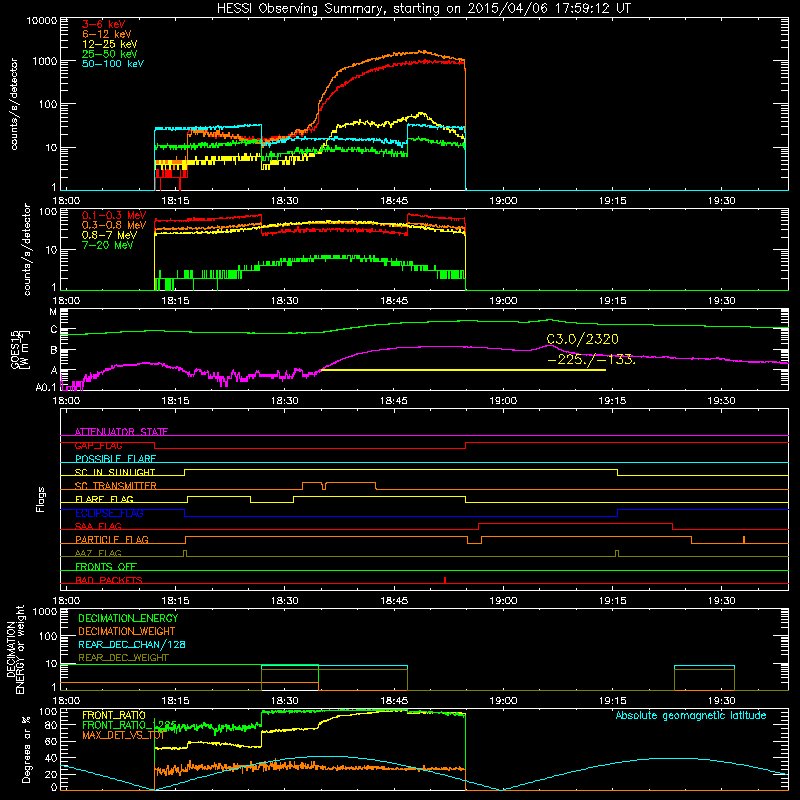This screenshot has width=800, height=800.
Task: Select the cyan 50-100 keV legend label
Action: click(113, 64)
